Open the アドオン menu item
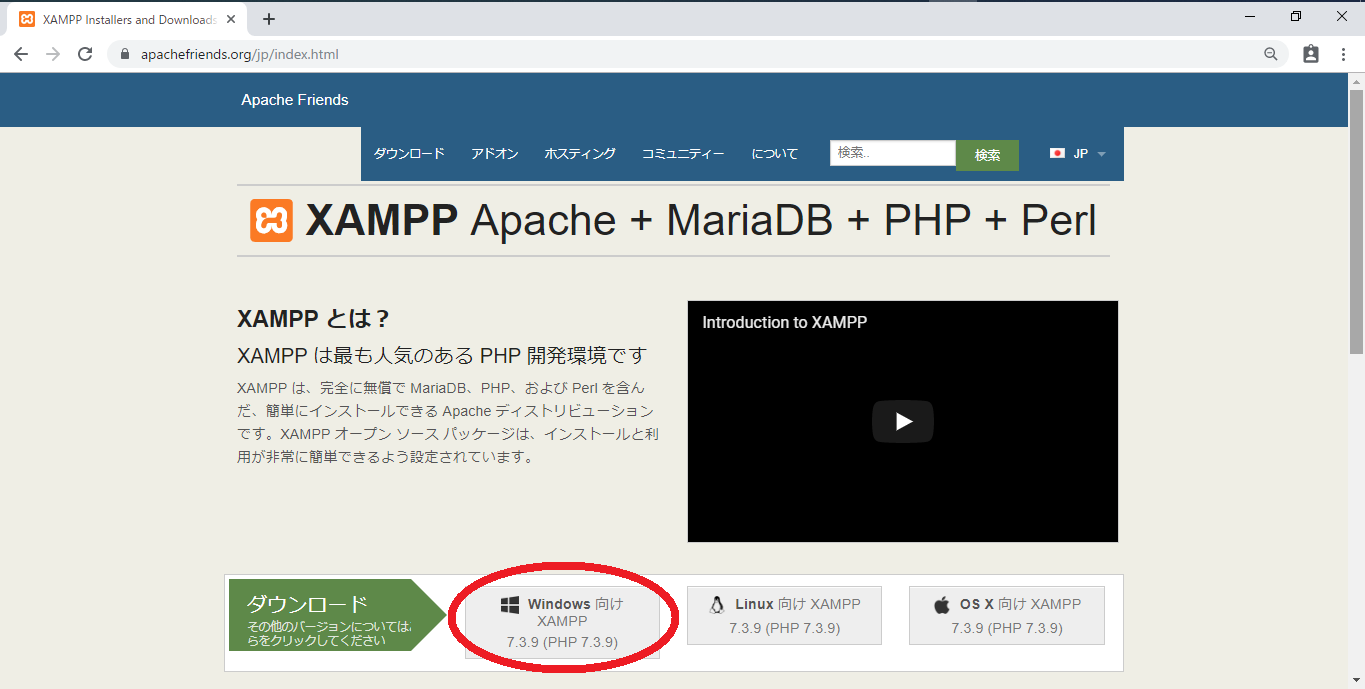1365x689 pixels. (x=495, y=154)
